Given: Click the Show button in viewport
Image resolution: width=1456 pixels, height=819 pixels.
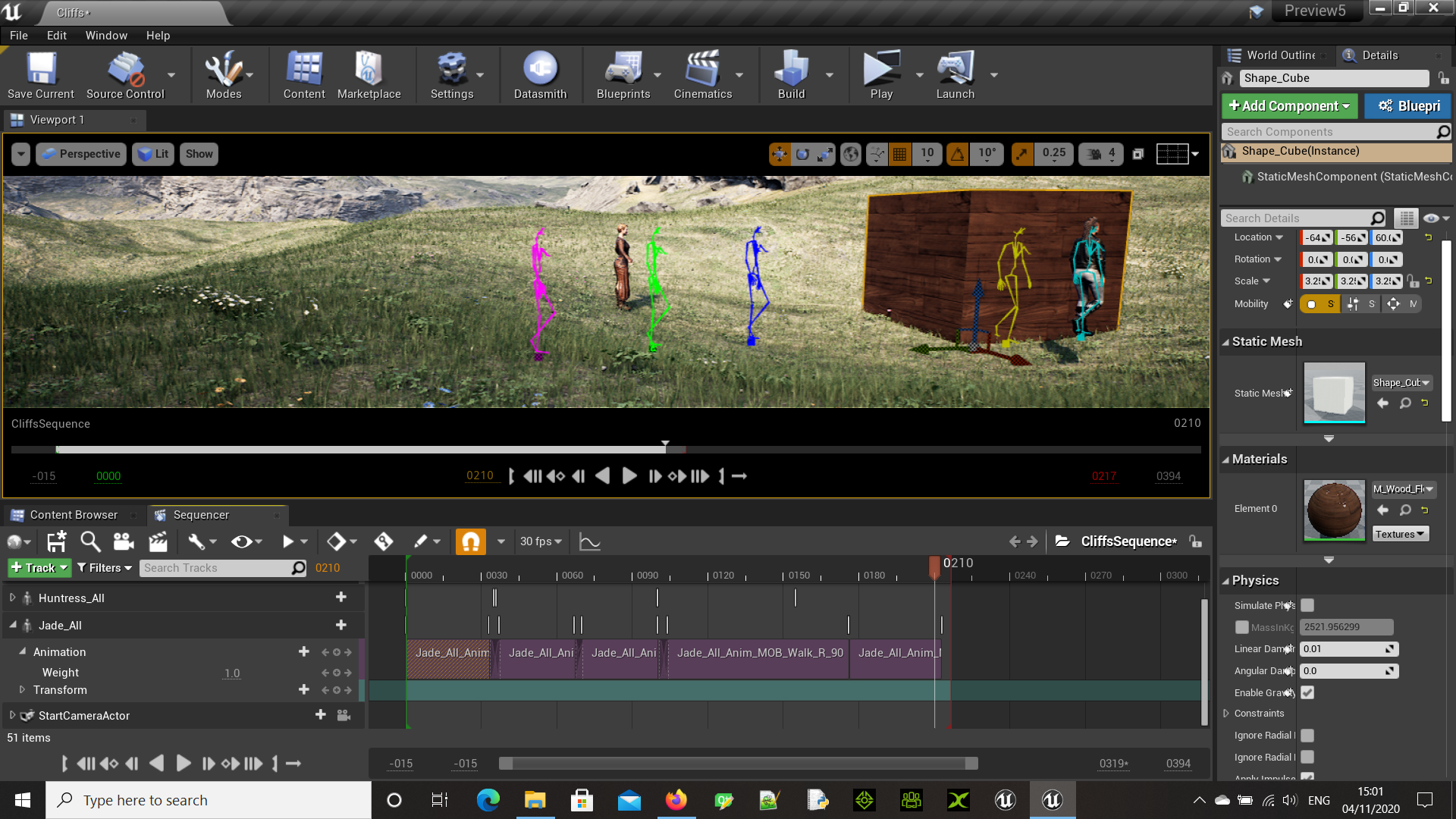Looking at the screenshot, I should tap(199, 154).
